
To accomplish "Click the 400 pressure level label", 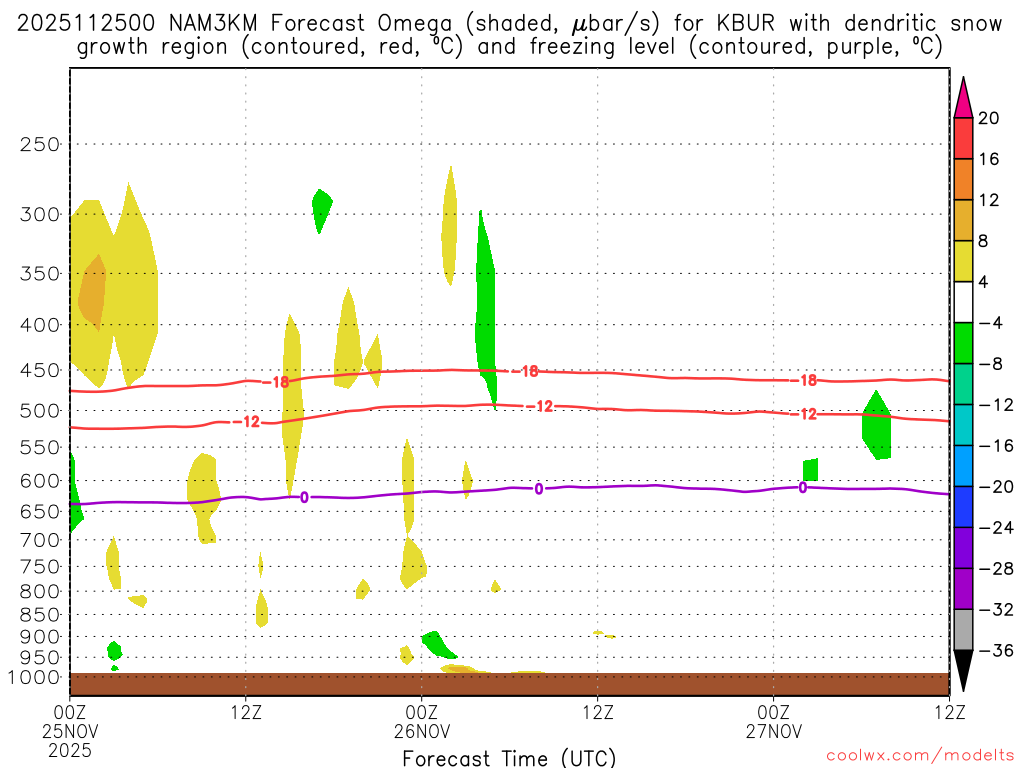I will click(x=40, y=325).
